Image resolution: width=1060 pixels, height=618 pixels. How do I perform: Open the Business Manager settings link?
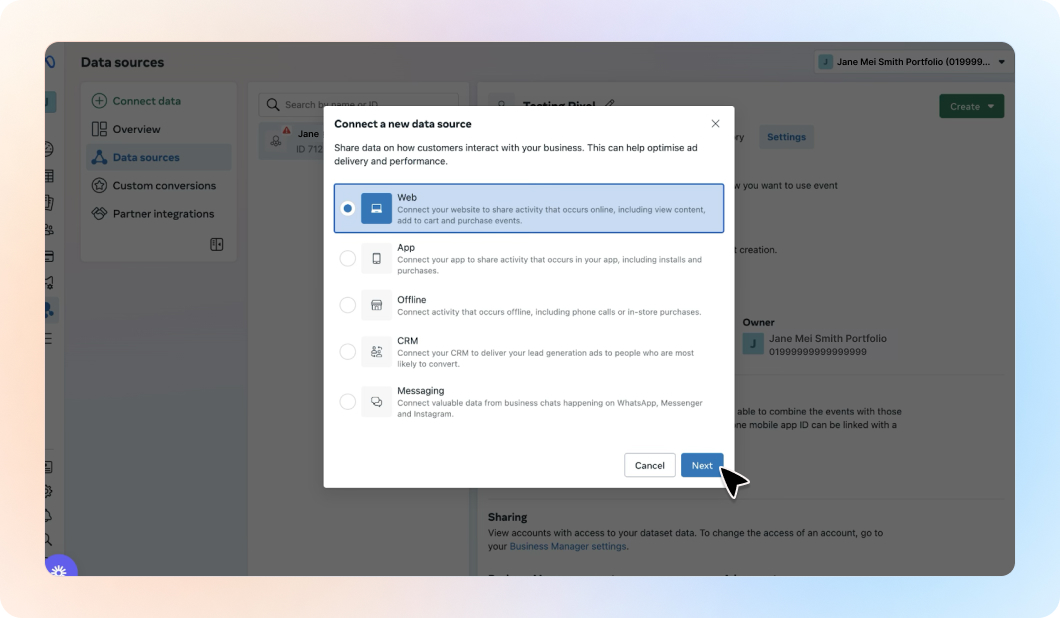coord(568,546)
